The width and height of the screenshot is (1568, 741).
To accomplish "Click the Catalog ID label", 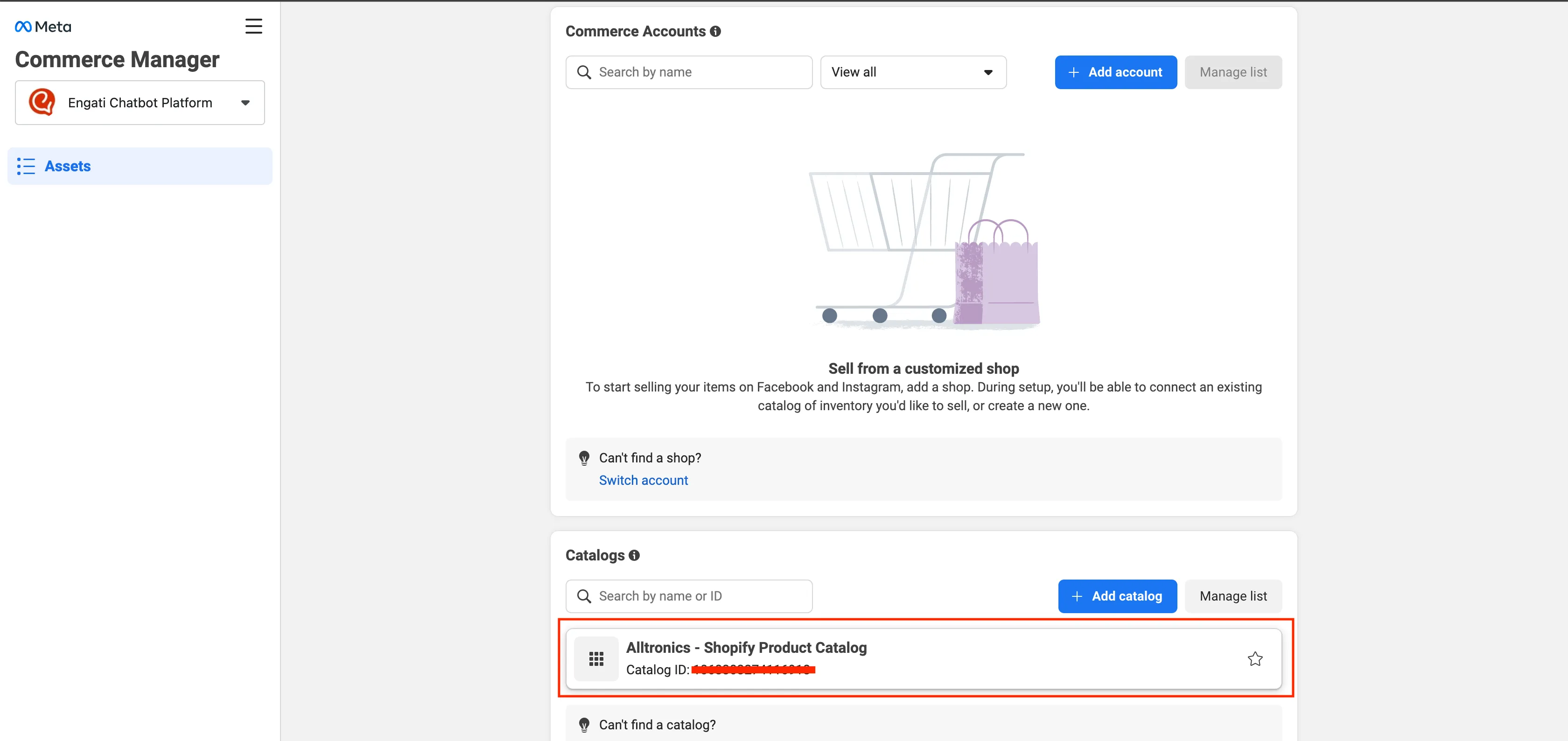I will pos(658,670).
